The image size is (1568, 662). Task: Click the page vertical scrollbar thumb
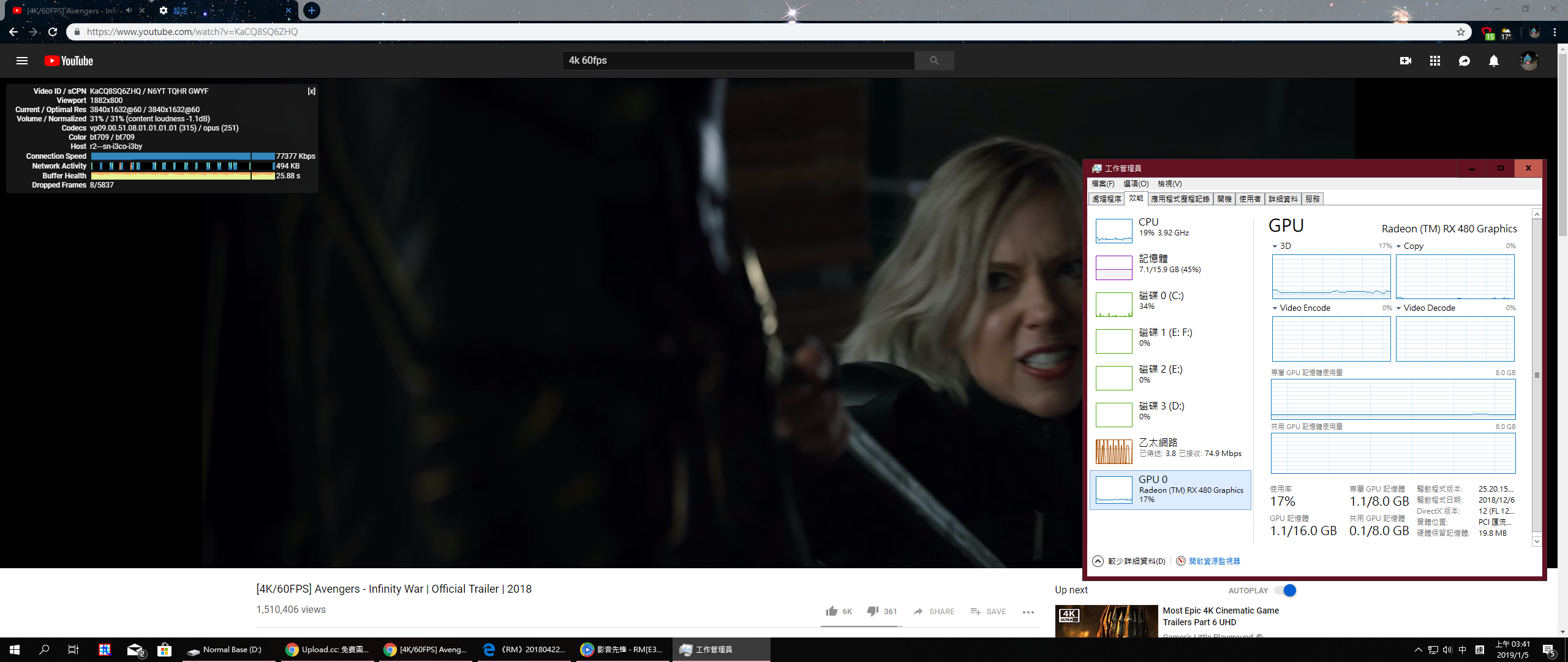(x=1562, y=144)
